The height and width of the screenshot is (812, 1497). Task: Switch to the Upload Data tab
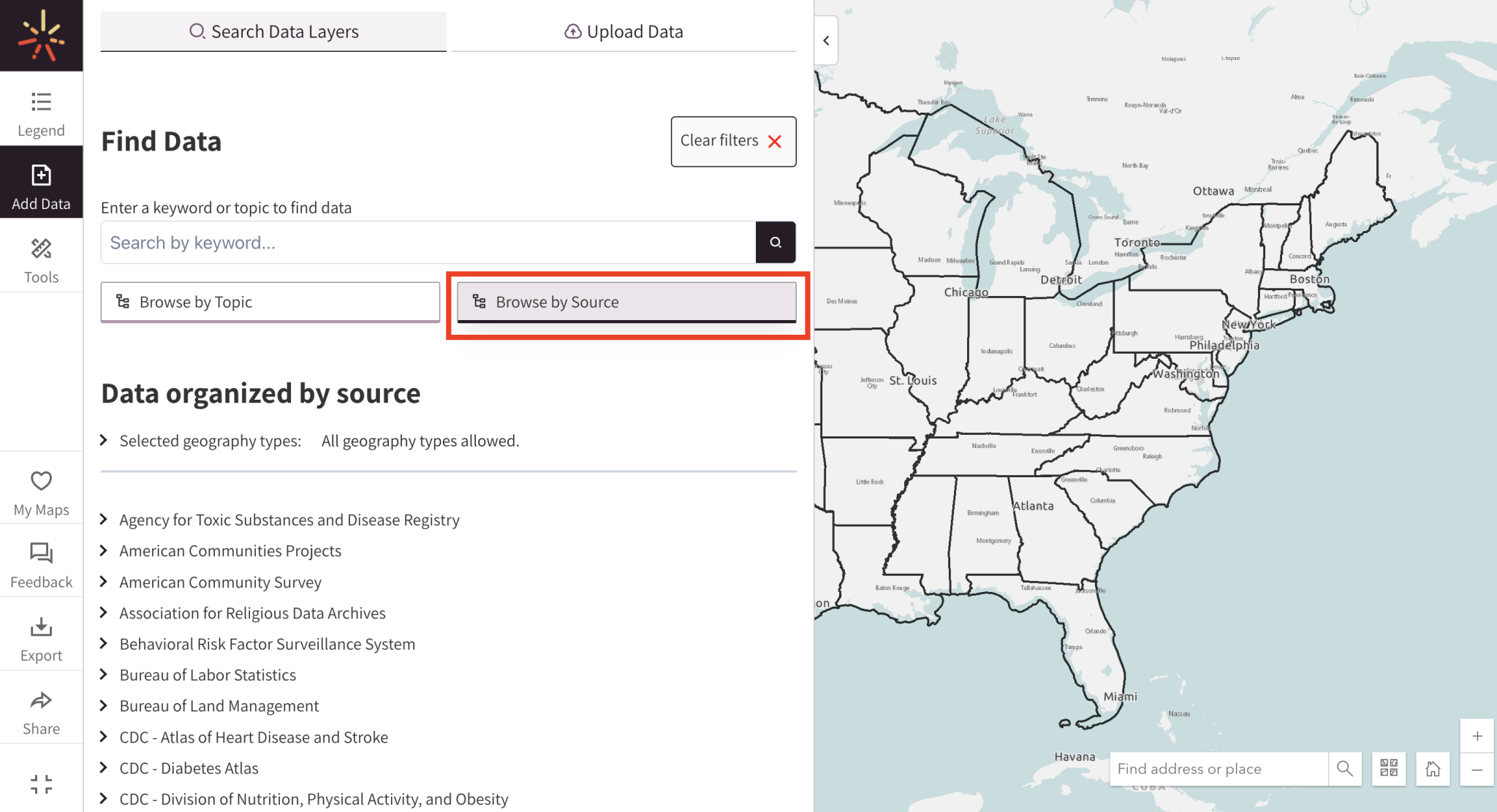pos(624,31)
